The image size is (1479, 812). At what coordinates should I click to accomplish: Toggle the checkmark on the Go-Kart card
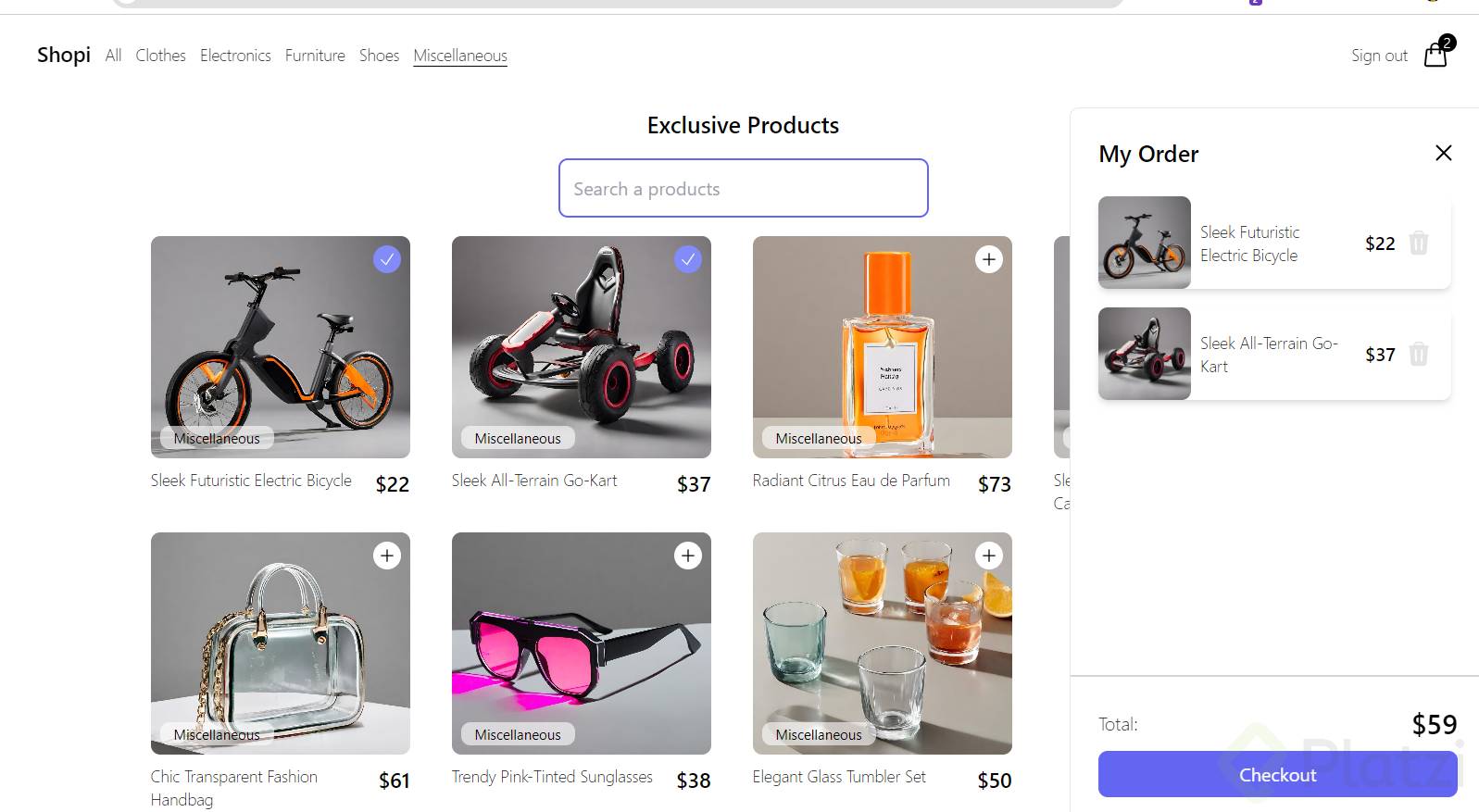(x=687, y=259)
